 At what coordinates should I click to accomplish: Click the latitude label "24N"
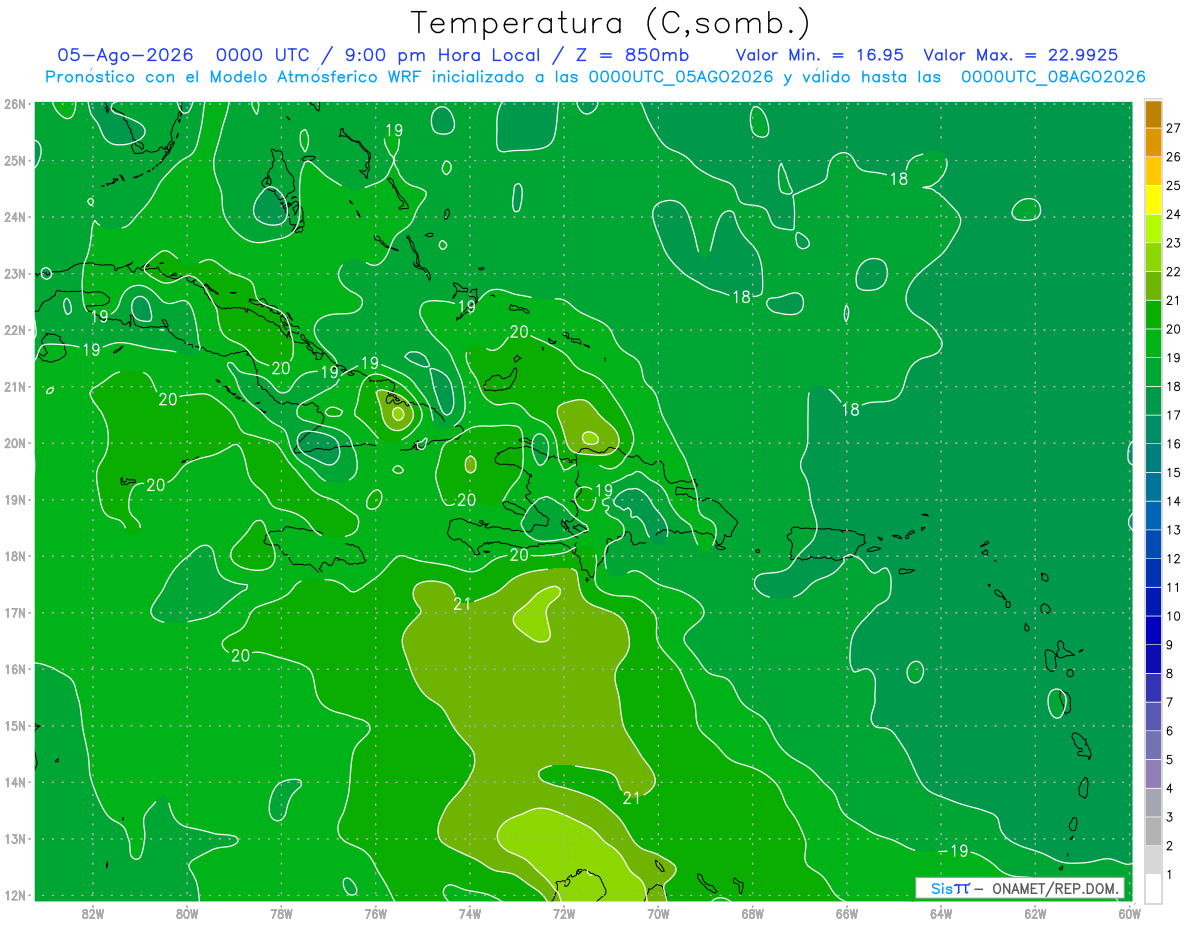click(15, 217)
